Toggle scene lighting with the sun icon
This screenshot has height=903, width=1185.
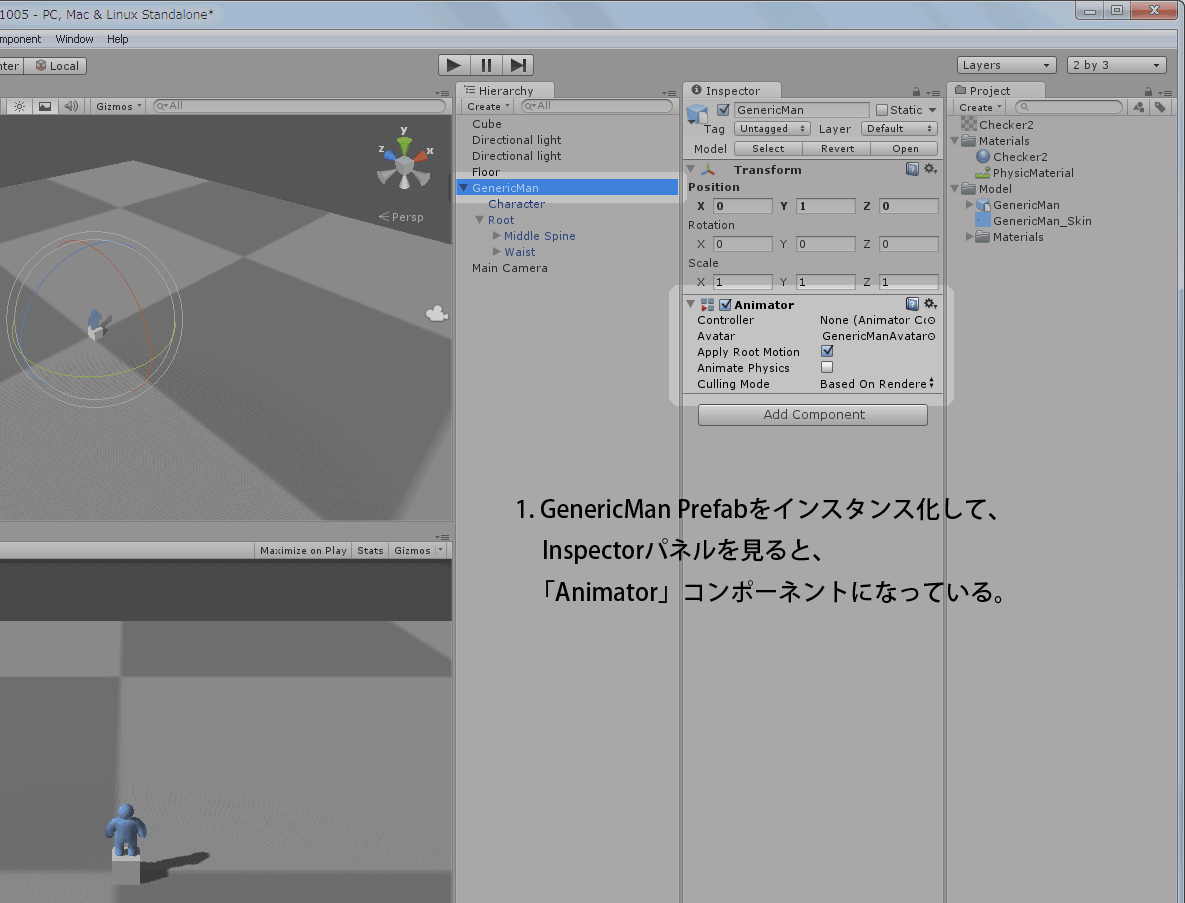(18, 105)
